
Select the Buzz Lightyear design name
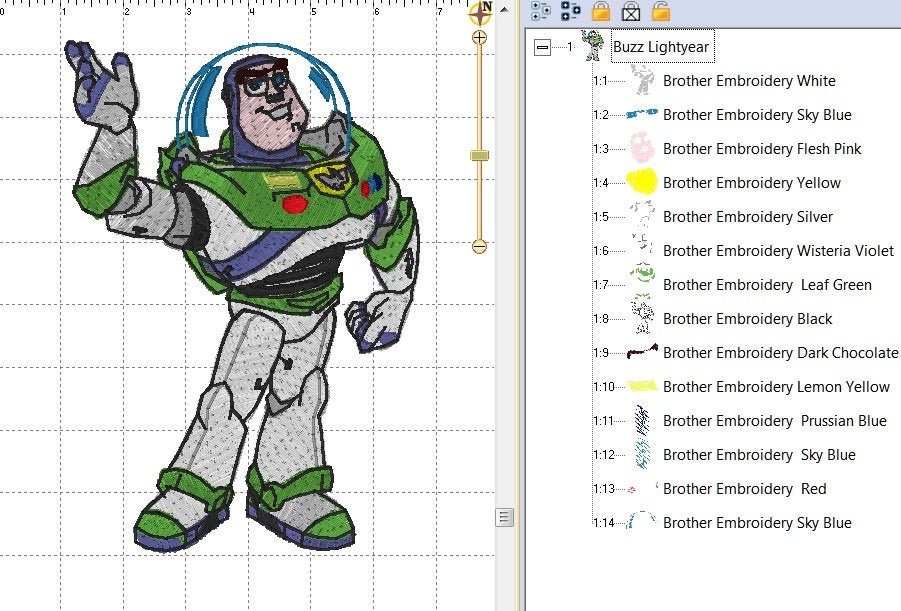point(661,47)
